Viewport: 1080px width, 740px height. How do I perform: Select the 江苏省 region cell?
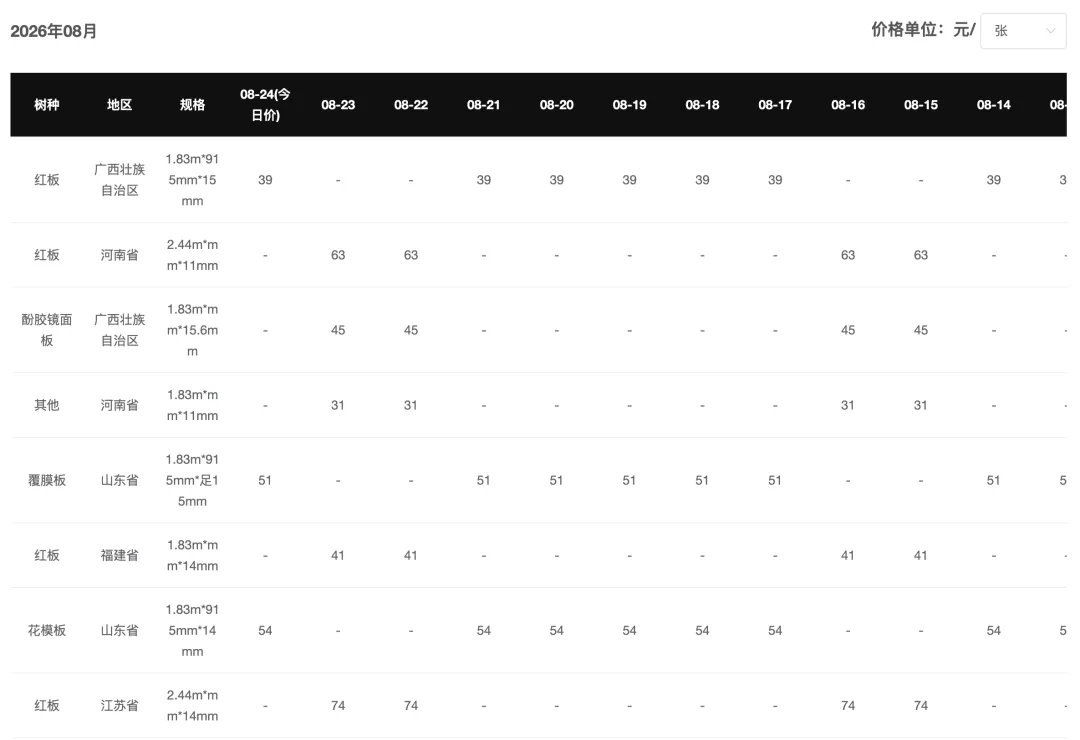pyautogui.click(x=119, y=706)
